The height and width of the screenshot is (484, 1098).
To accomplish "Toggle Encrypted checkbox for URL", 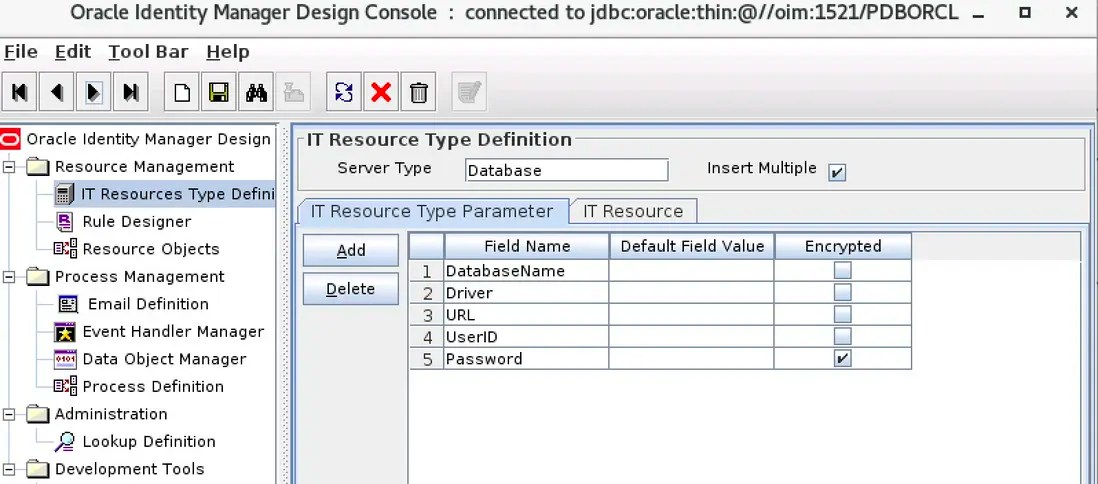I will point(842,314).
